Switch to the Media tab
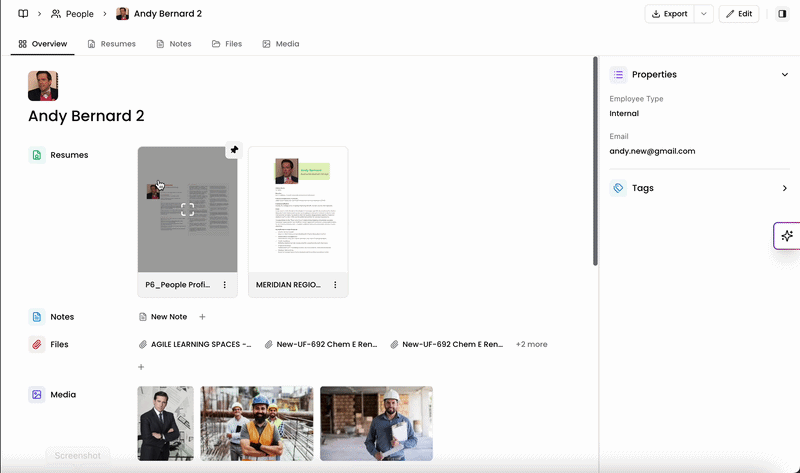Viewport: 800px width, 473px height. pos(281,44)
